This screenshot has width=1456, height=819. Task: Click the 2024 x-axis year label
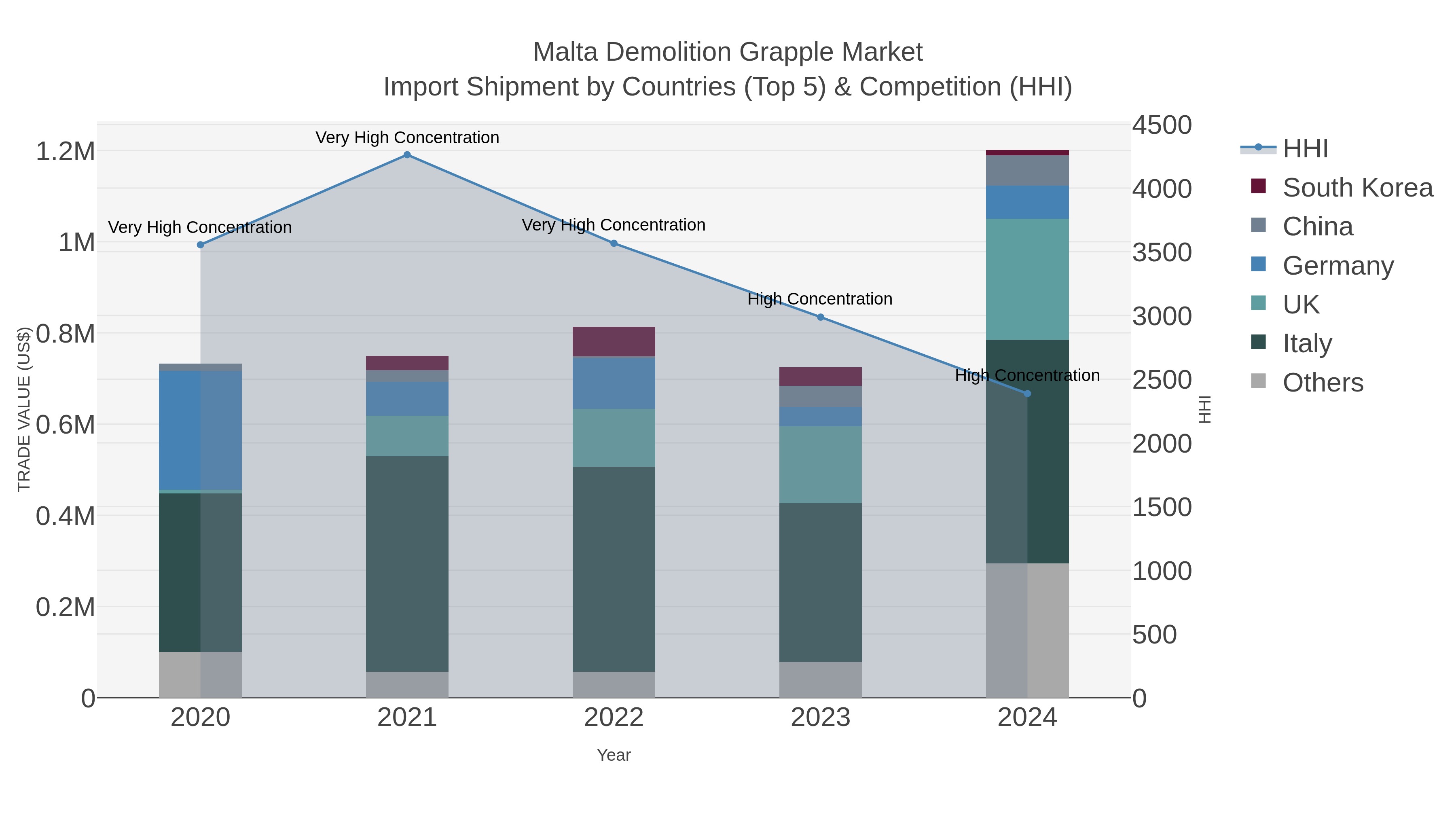[1028, 718]
